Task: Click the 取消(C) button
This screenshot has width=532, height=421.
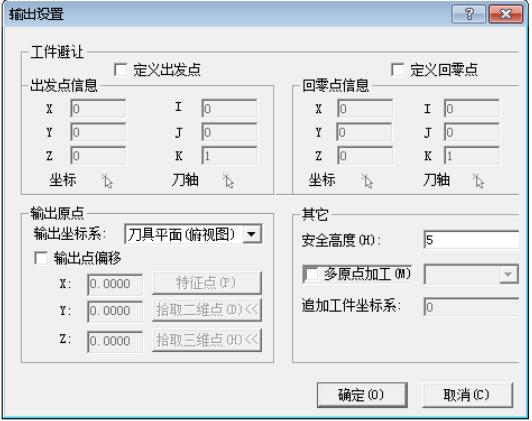Action: (467, 395)
